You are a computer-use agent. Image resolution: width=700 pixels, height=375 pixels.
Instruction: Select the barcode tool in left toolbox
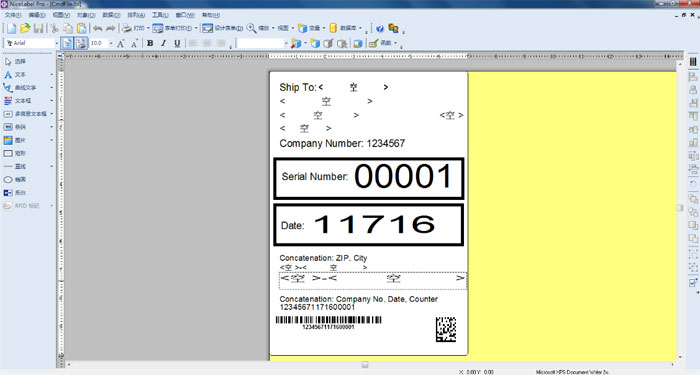click(15, 127)
